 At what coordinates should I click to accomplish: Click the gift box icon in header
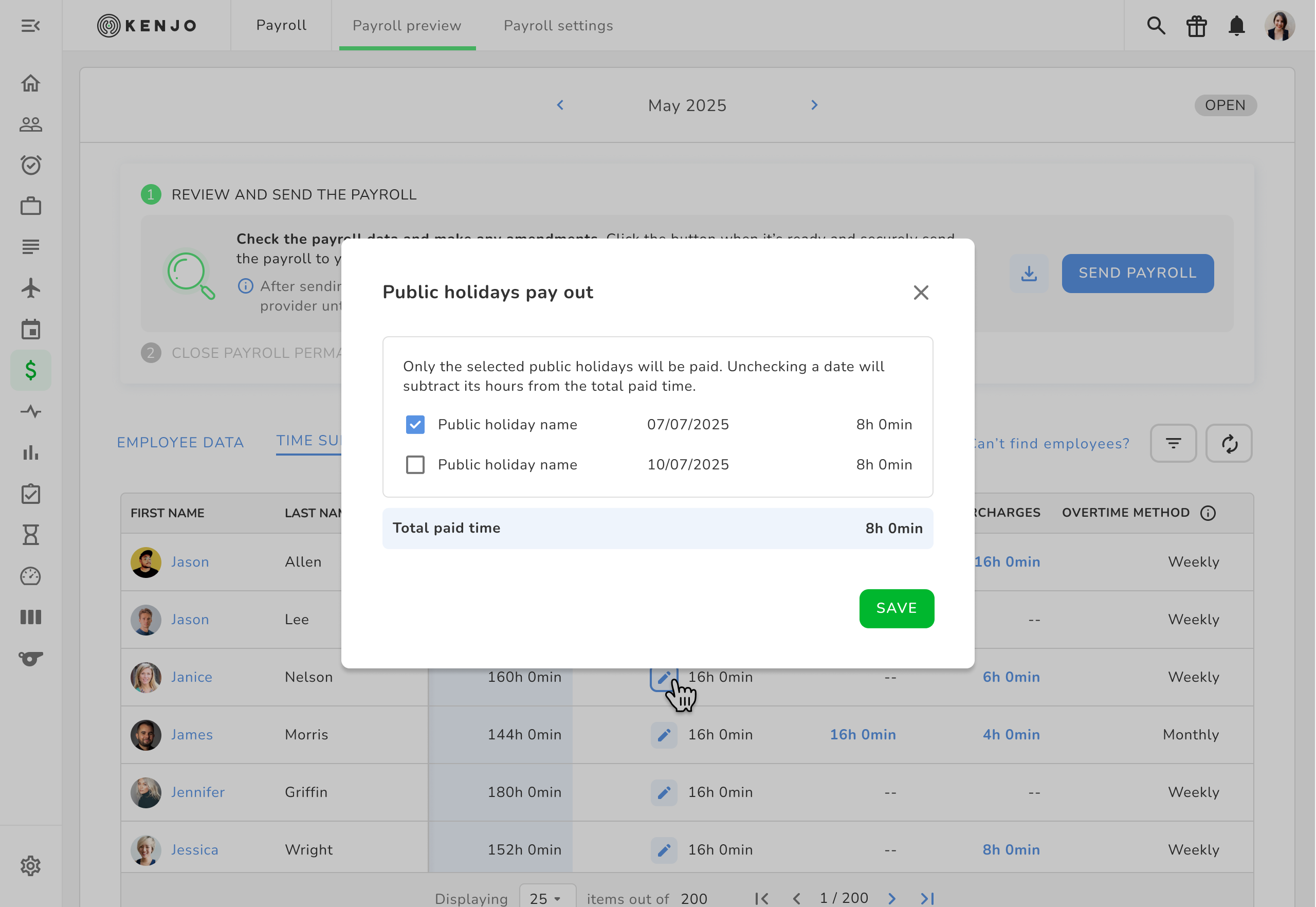point(1196,26)
